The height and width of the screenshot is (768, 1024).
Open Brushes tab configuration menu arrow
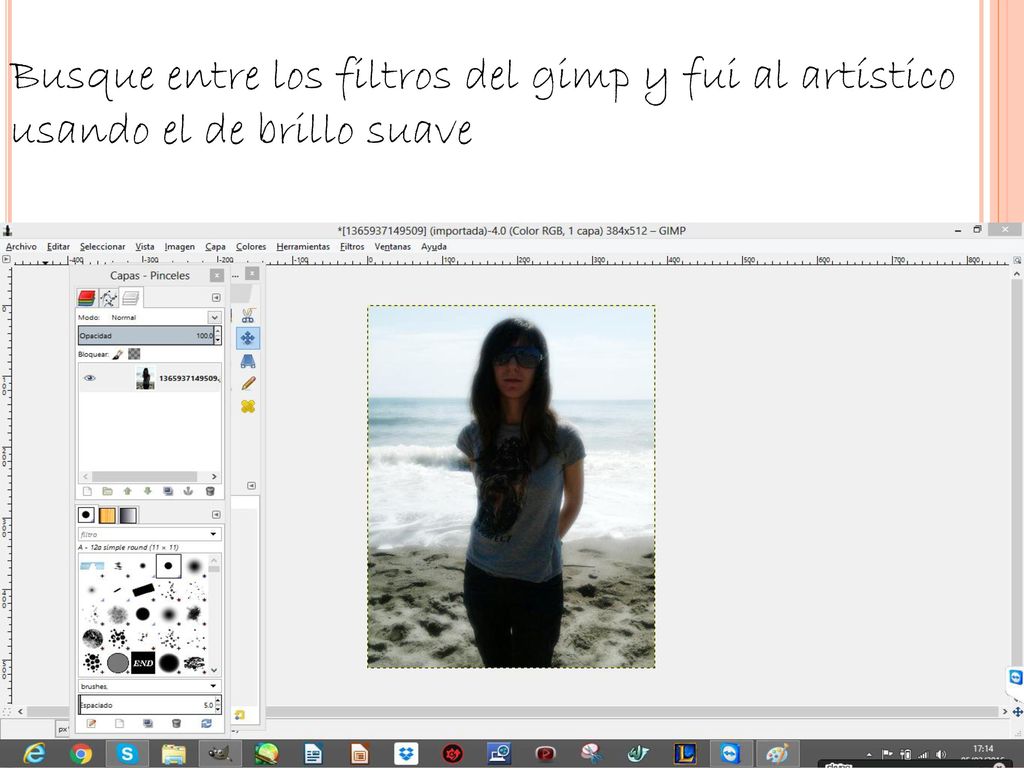click(x=216, y=515)
